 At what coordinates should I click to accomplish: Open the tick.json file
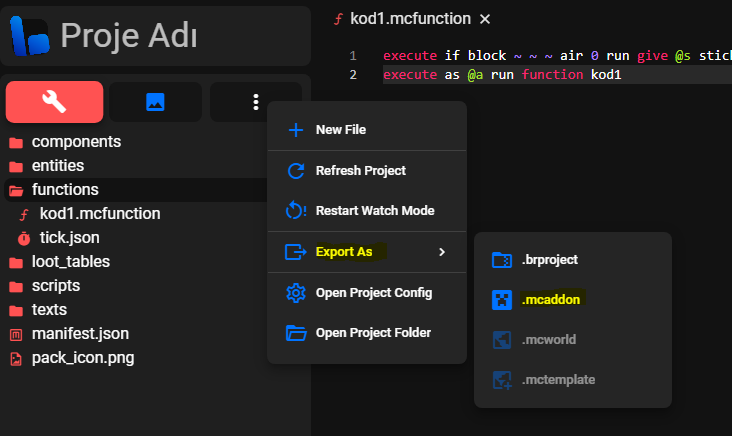coord(69,238)
